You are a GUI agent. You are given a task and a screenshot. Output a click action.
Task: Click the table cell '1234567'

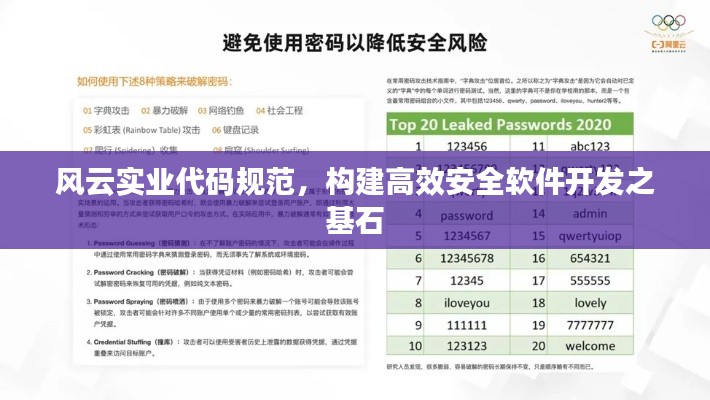467,236
